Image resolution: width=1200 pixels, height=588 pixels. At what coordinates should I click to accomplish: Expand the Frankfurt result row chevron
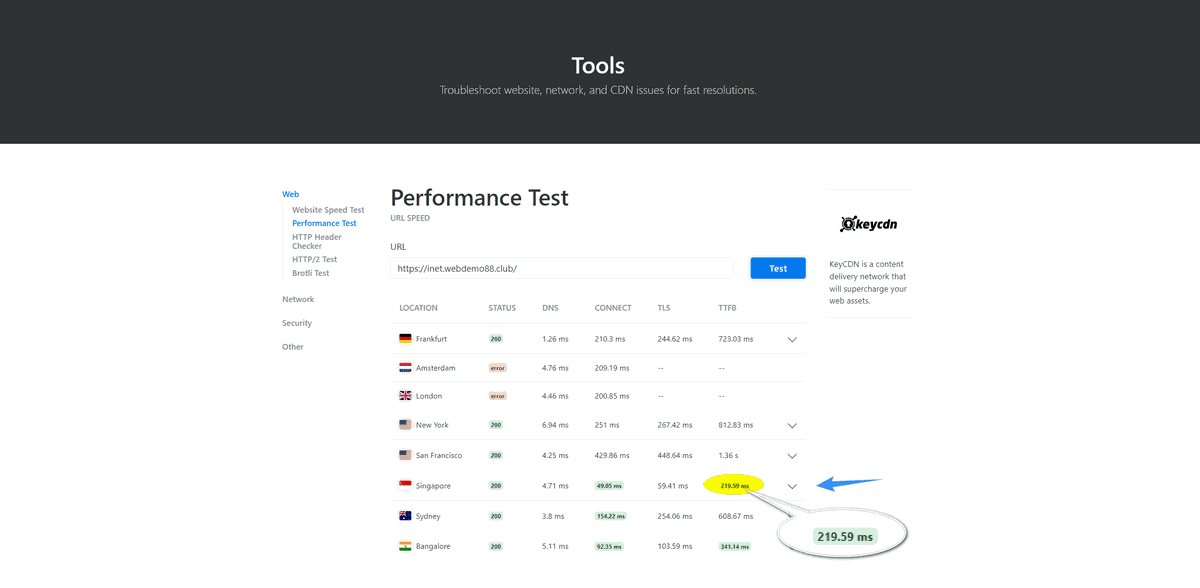[792, 340]
